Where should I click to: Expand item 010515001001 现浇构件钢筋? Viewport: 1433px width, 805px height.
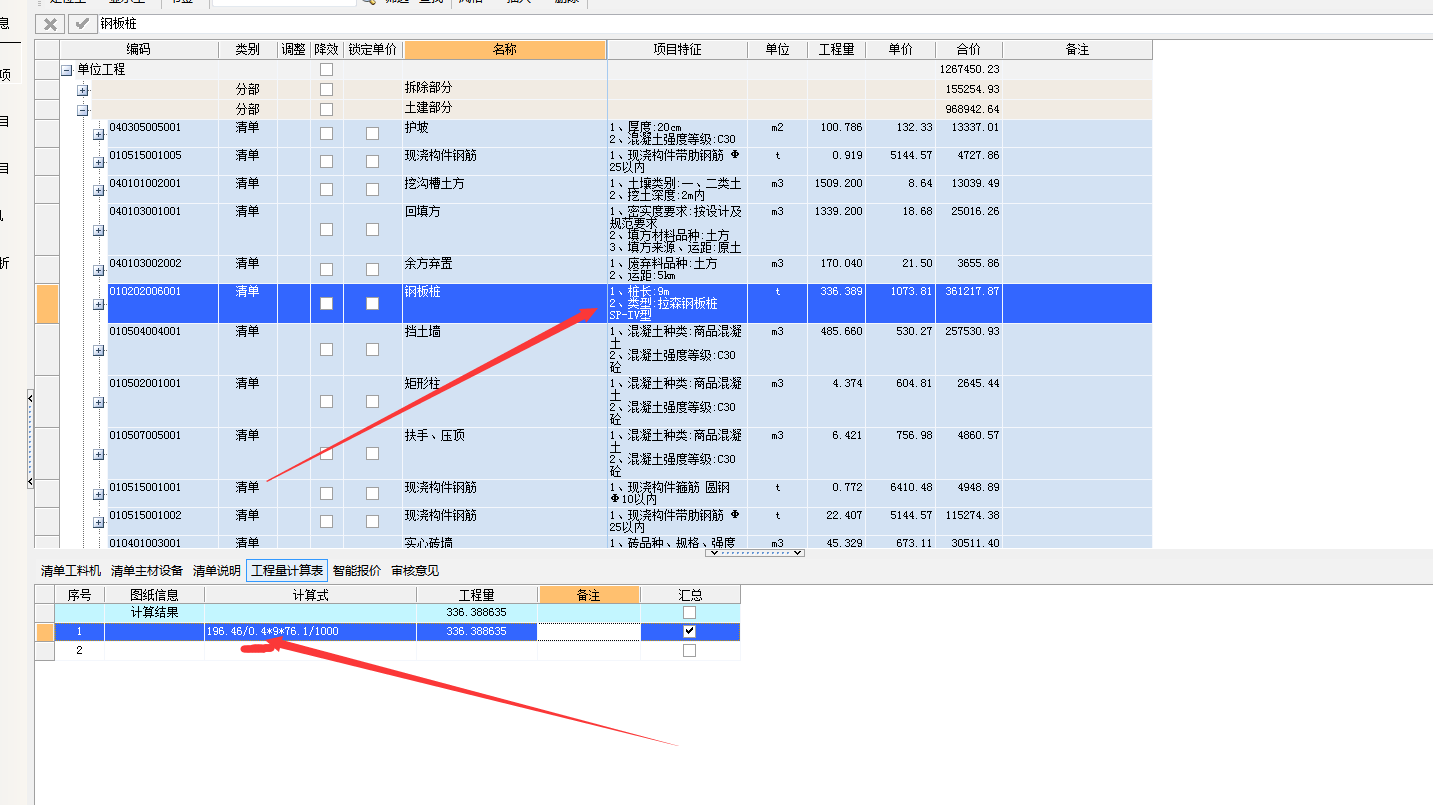tap(99, 494)
